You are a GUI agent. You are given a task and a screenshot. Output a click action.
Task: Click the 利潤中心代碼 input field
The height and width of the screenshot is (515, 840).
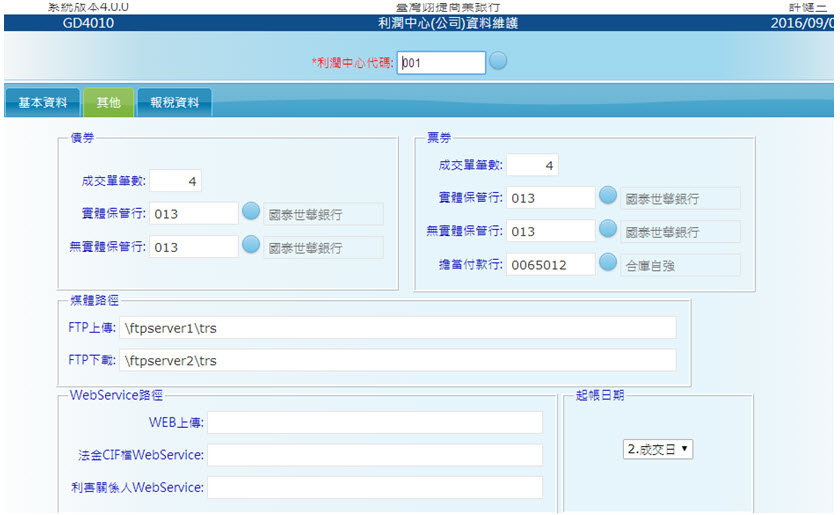[441, 63]
